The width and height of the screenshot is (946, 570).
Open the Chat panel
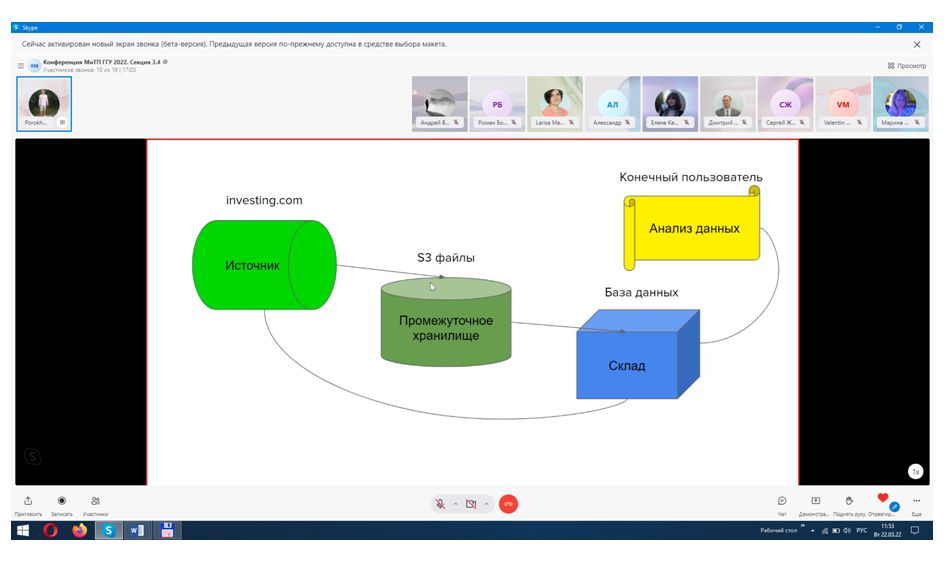click(781, 501)
